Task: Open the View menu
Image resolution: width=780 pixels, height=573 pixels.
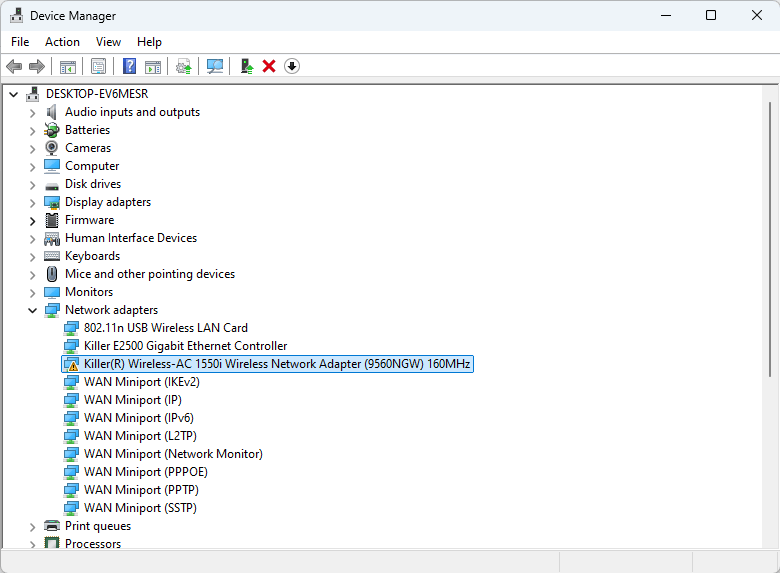Action: (x=108, y=42)
